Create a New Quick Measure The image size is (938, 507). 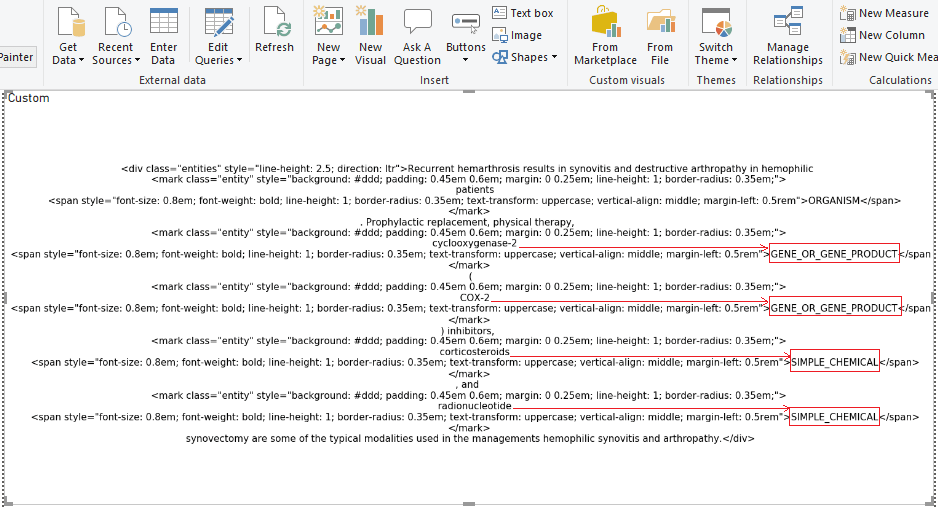[888, 57]
